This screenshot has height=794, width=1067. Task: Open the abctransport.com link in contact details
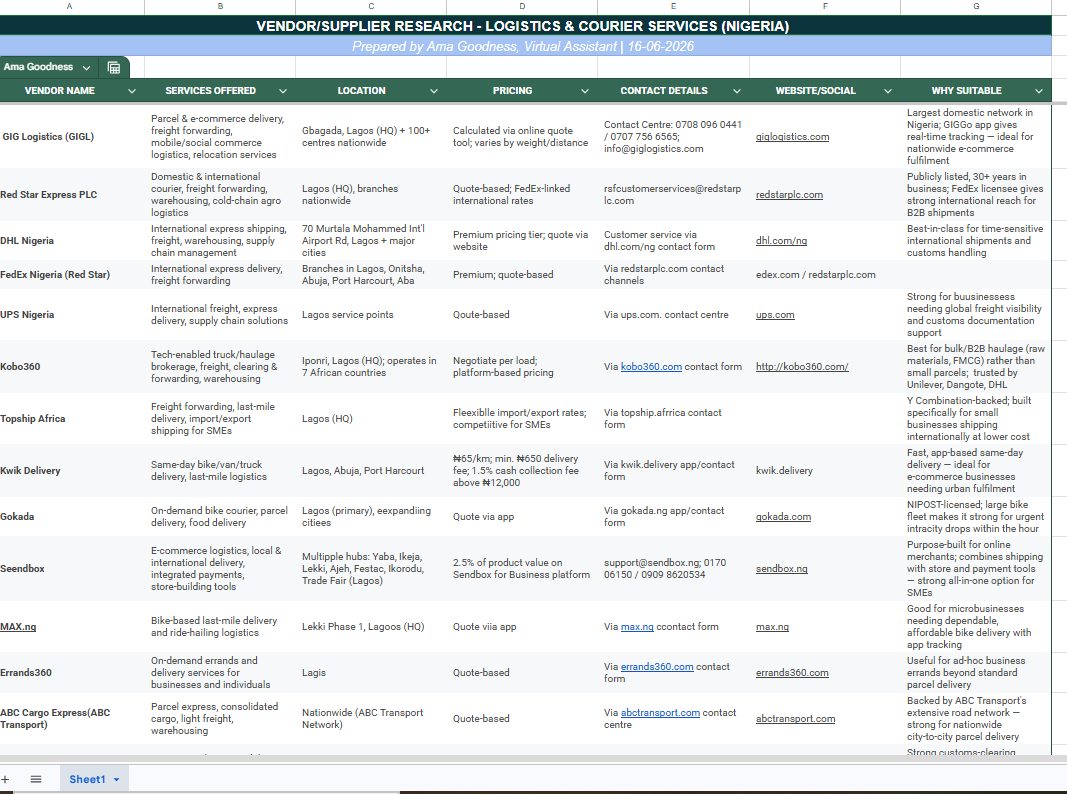click(x=660, y=713)
